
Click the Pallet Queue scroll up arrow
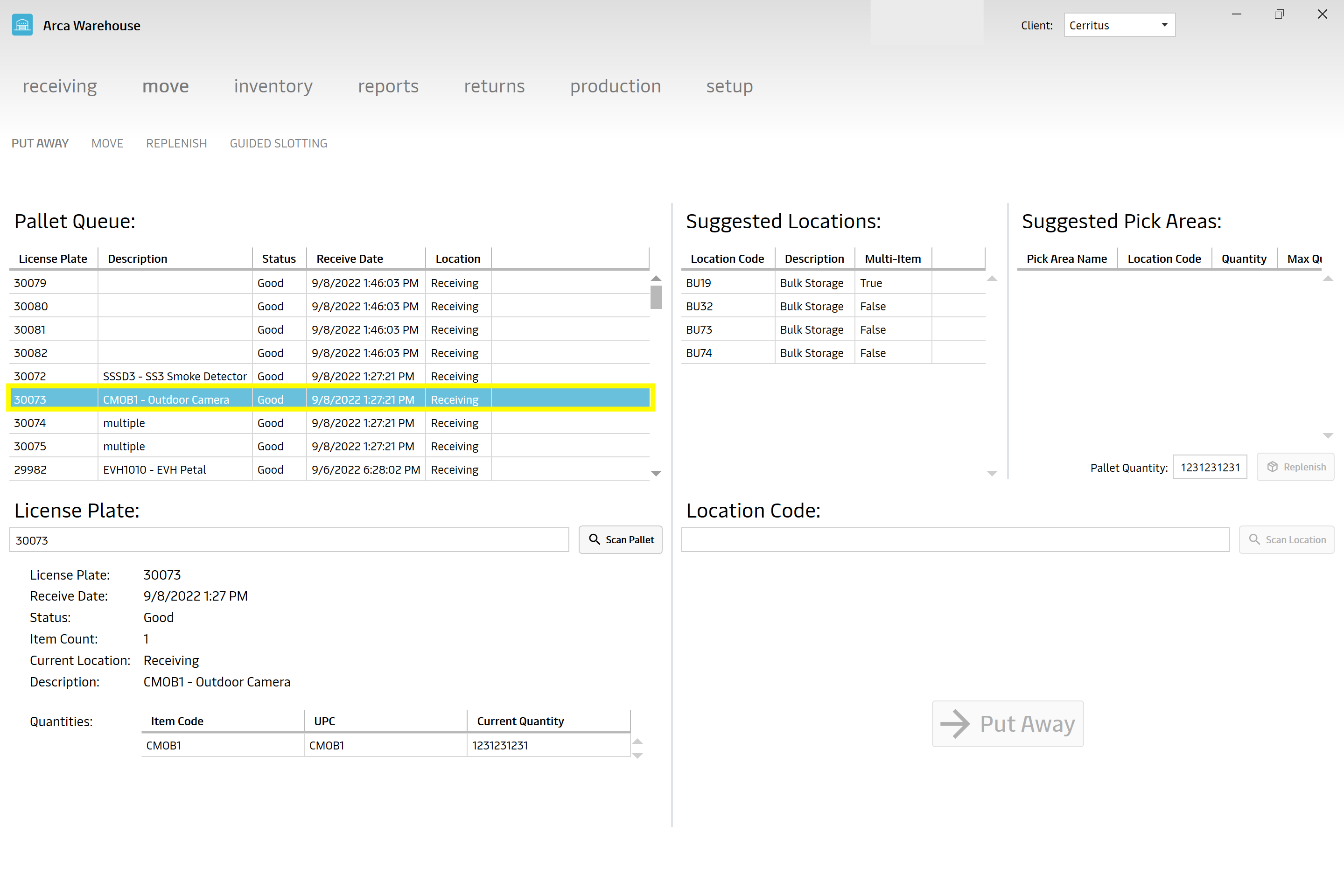point(656,278)
